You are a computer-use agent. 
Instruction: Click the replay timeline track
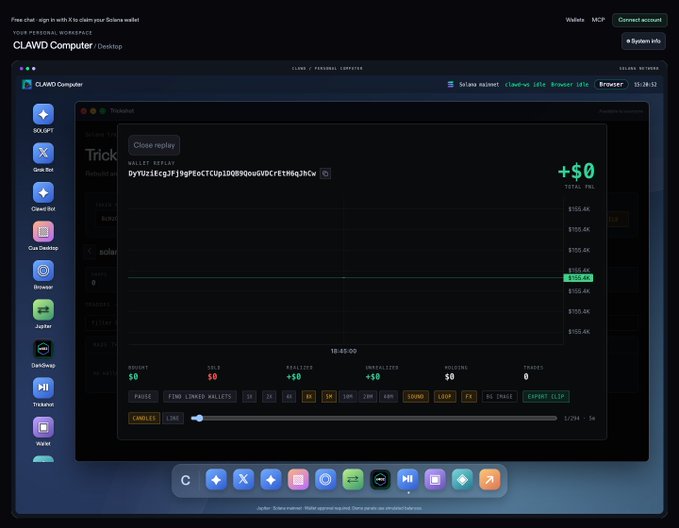[x=374, y=418]
